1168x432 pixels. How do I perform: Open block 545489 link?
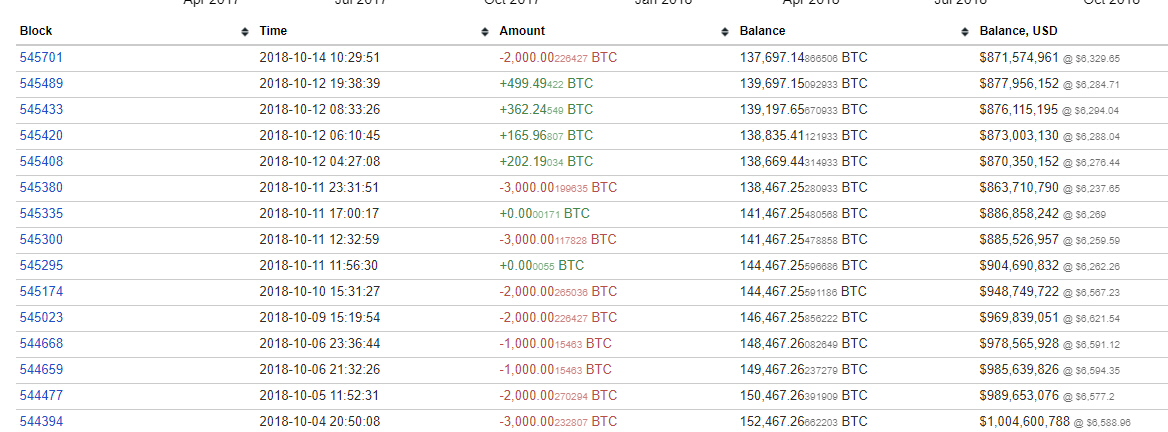[x=41, y=84]
